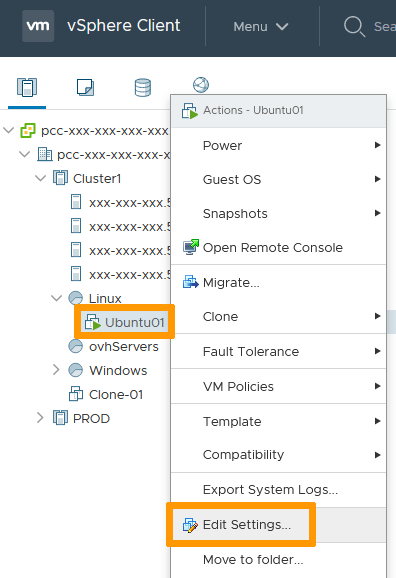Click the VMware vm logo
The image size is (396, 578).
38,26
